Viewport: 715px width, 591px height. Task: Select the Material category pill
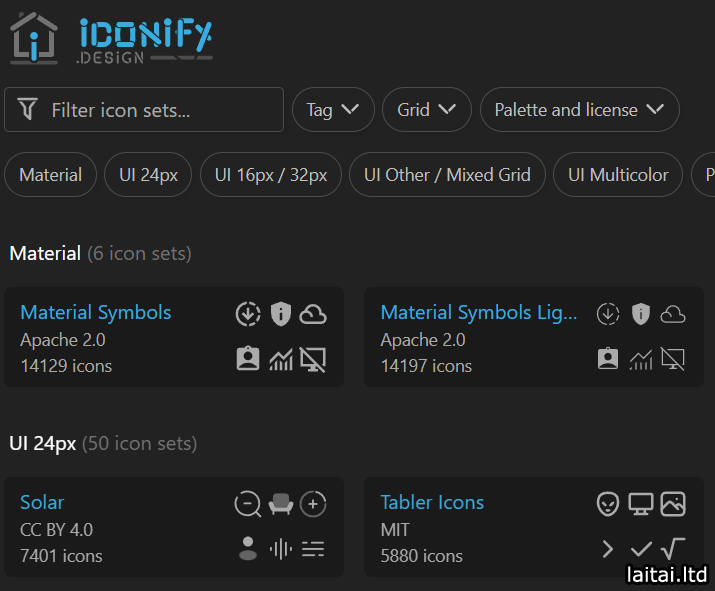(x=50, y=175)
